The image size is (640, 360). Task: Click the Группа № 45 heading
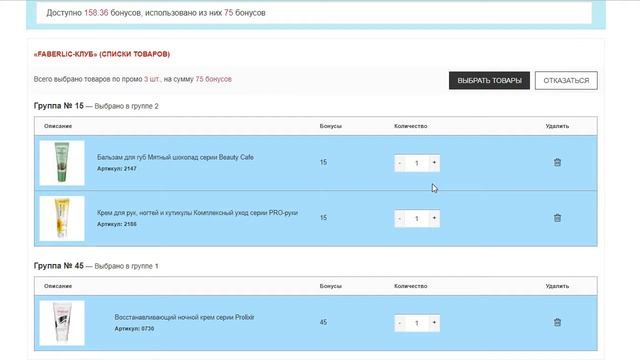[58, 266]
